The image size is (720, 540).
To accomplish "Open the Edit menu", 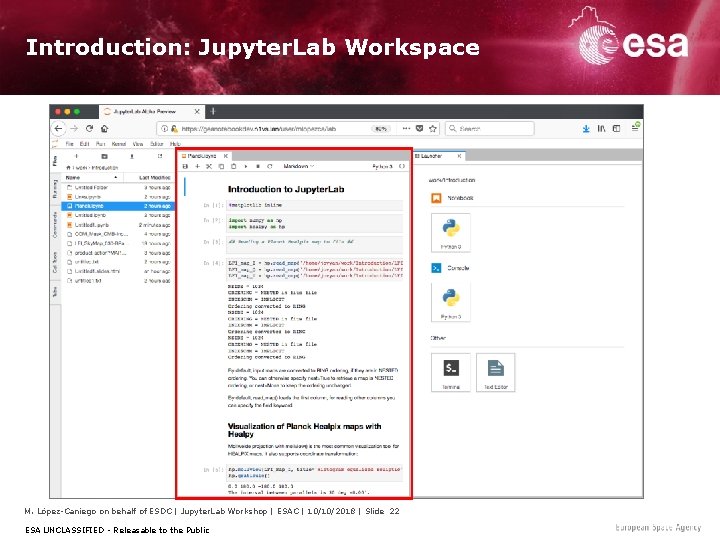I will point(84,144).
